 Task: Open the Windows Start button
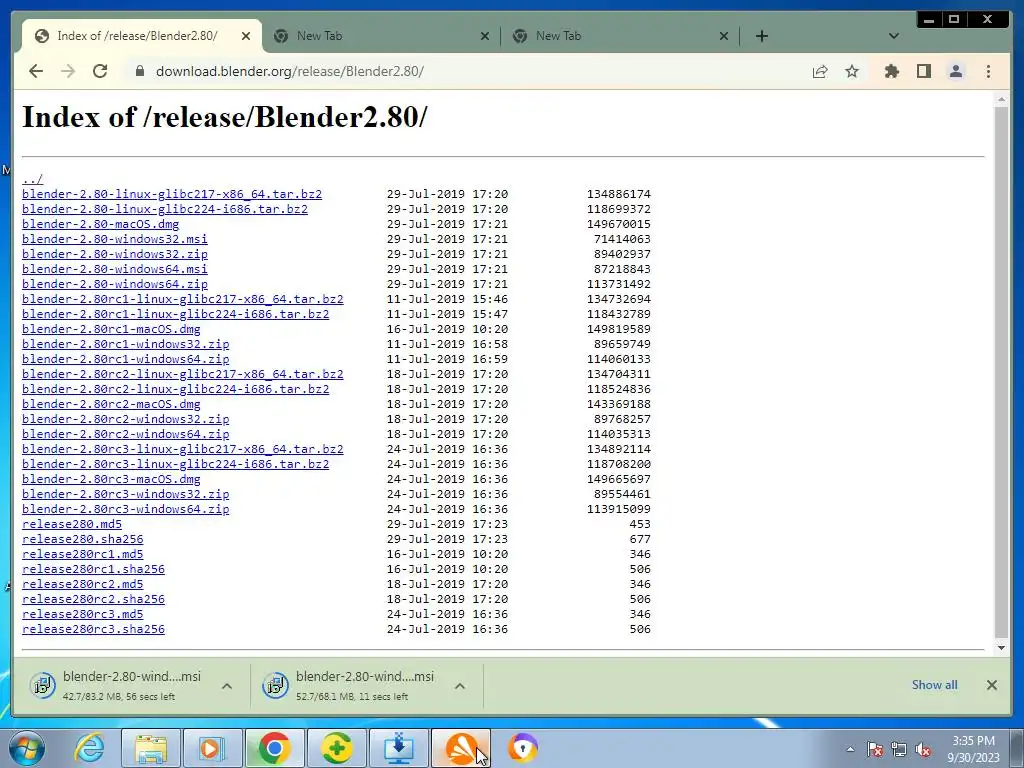[x=26, y=748]
